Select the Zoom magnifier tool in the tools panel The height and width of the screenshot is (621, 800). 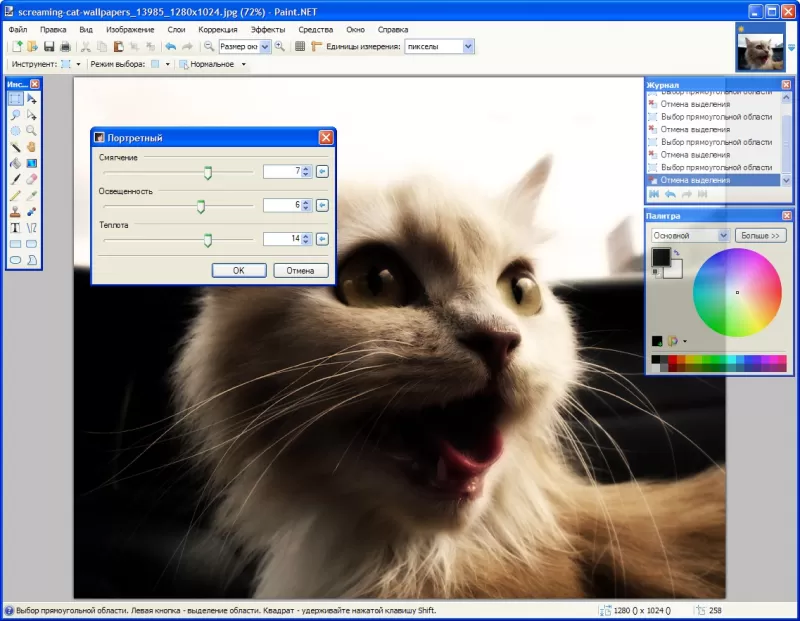[32, 131]
